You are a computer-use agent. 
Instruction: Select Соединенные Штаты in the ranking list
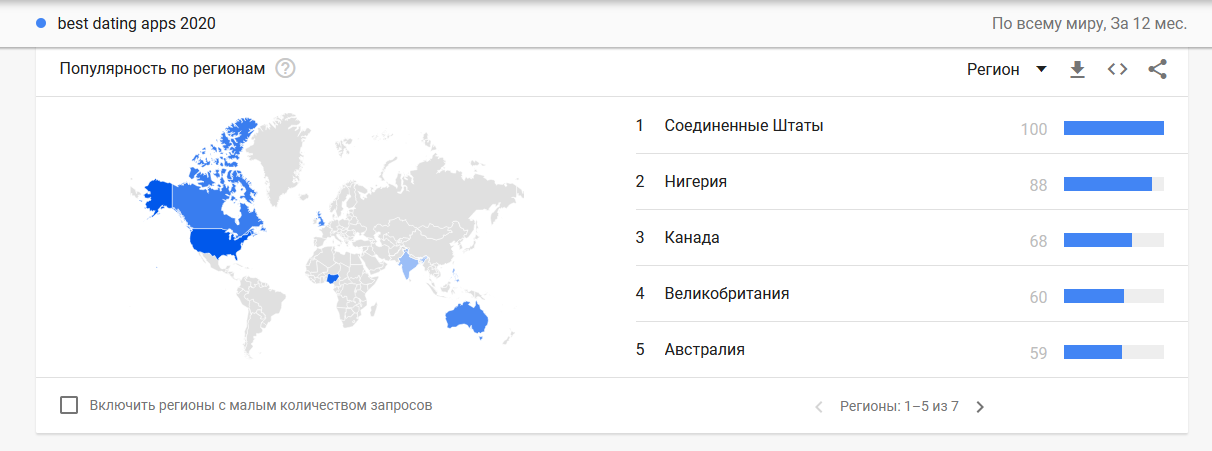900,126
